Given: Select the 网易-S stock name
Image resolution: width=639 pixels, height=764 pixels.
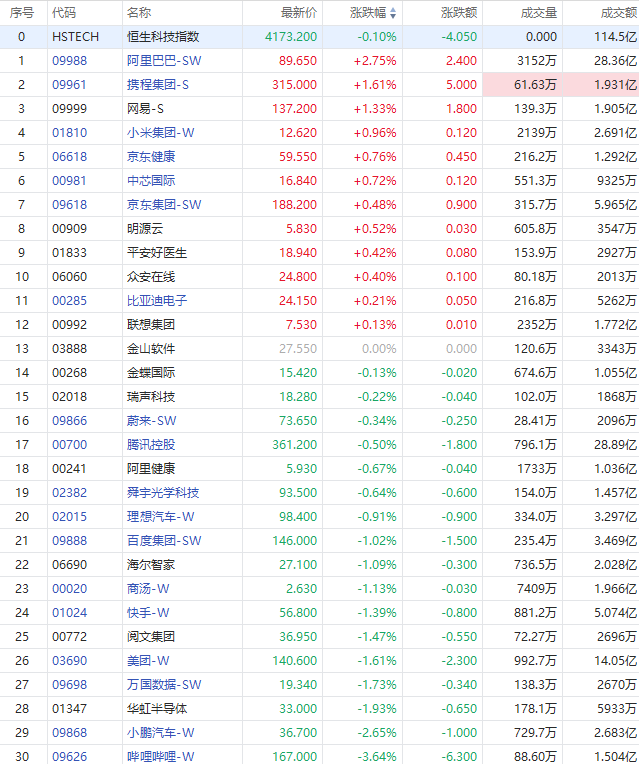Looking at the screenshot, I should (145, 108).
